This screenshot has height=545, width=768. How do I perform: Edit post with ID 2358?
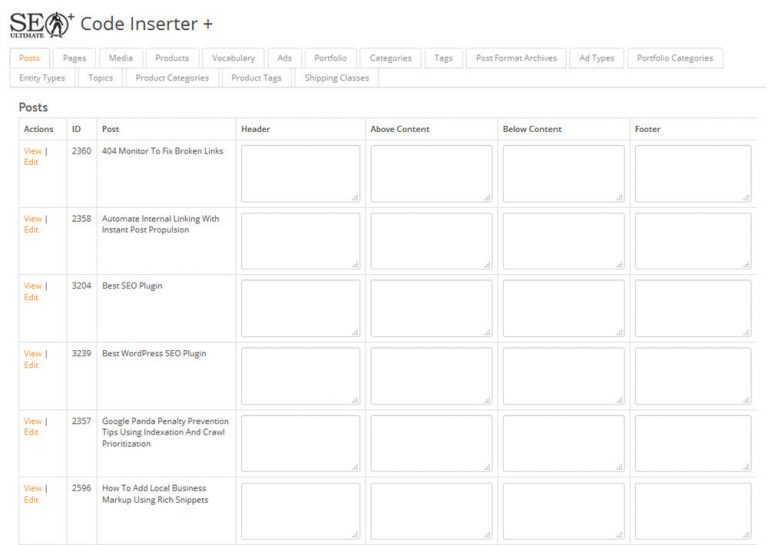pyautogui.click(x=30, y=230)
